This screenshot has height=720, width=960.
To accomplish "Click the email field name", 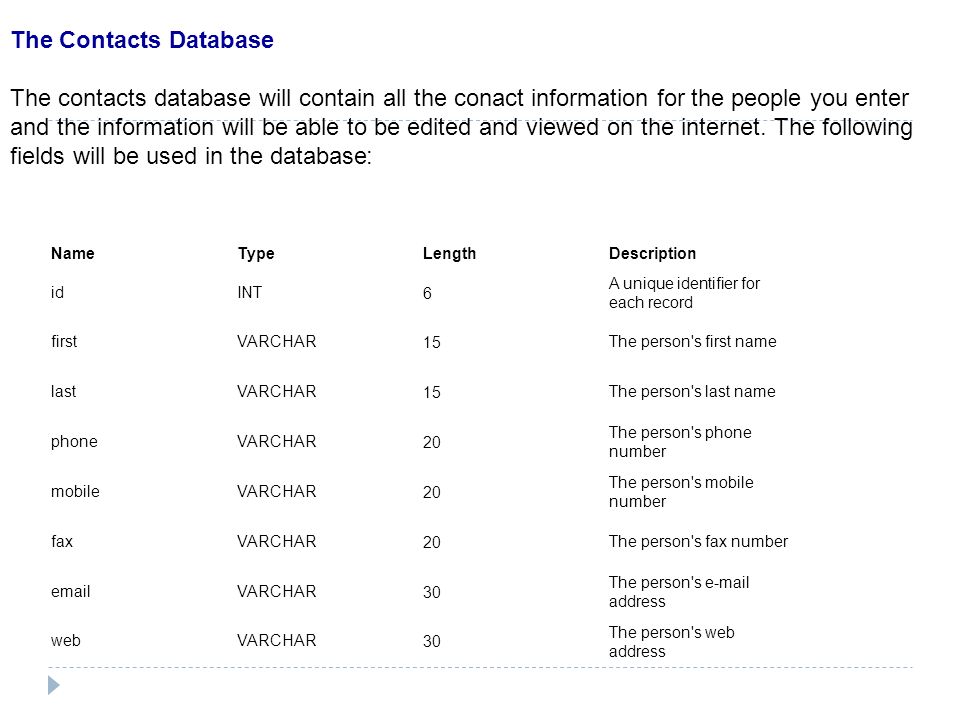I will [70, 591].
